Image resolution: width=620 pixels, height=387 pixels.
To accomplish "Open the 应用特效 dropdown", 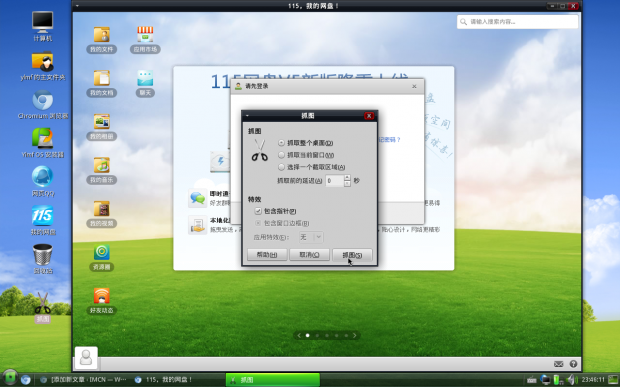I will click(x=311, y=237).
